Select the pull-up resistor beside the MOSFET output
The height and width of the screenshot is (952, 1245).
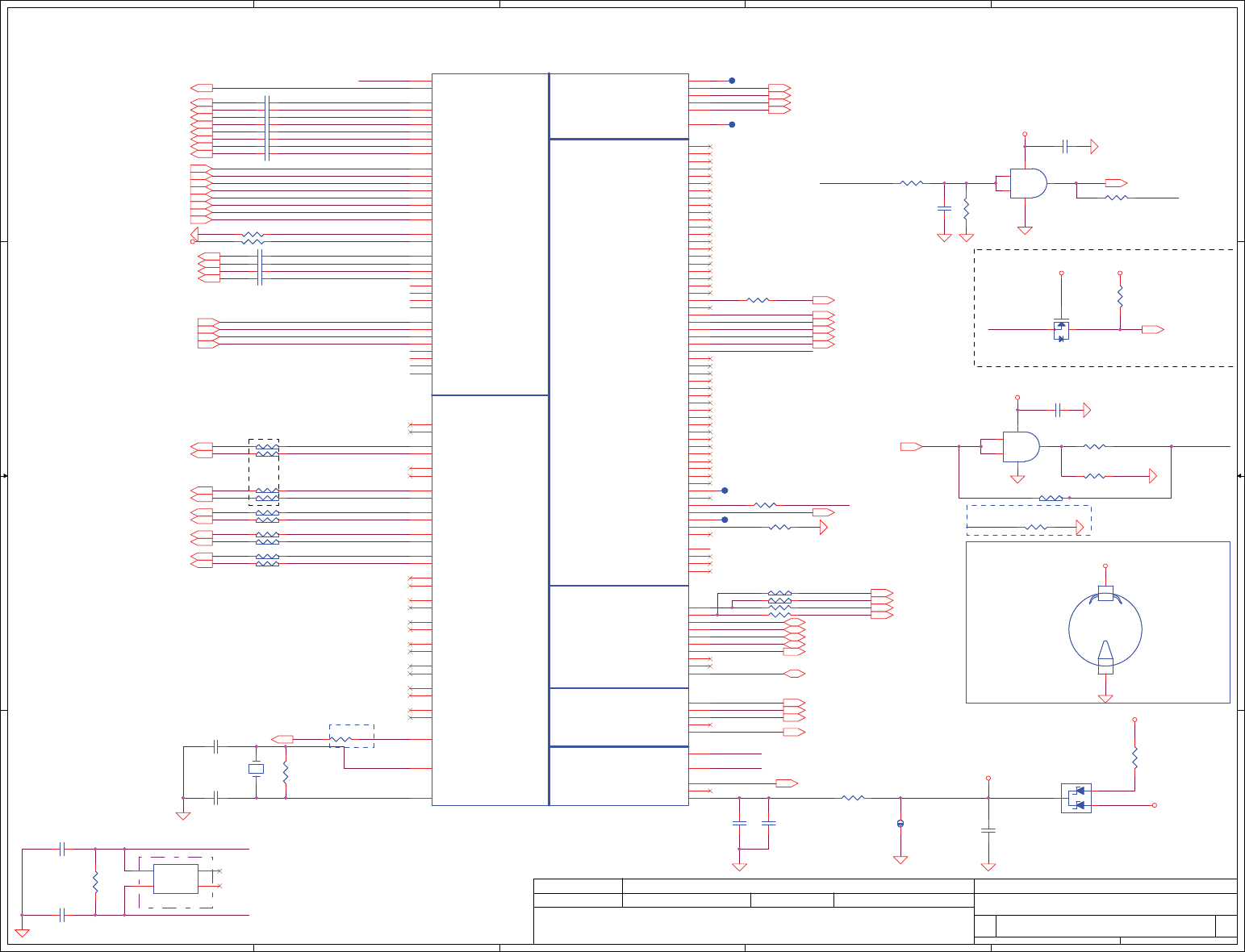point(1120,296)
